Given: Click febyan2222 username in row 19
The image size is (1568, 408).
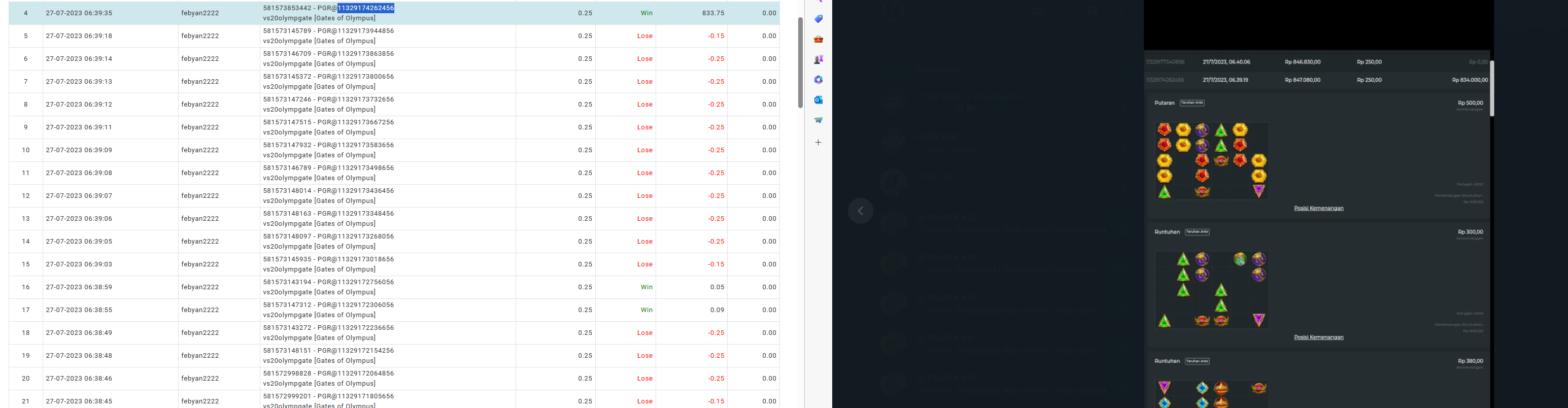Looking at the screenshot, I should point(199,356).
